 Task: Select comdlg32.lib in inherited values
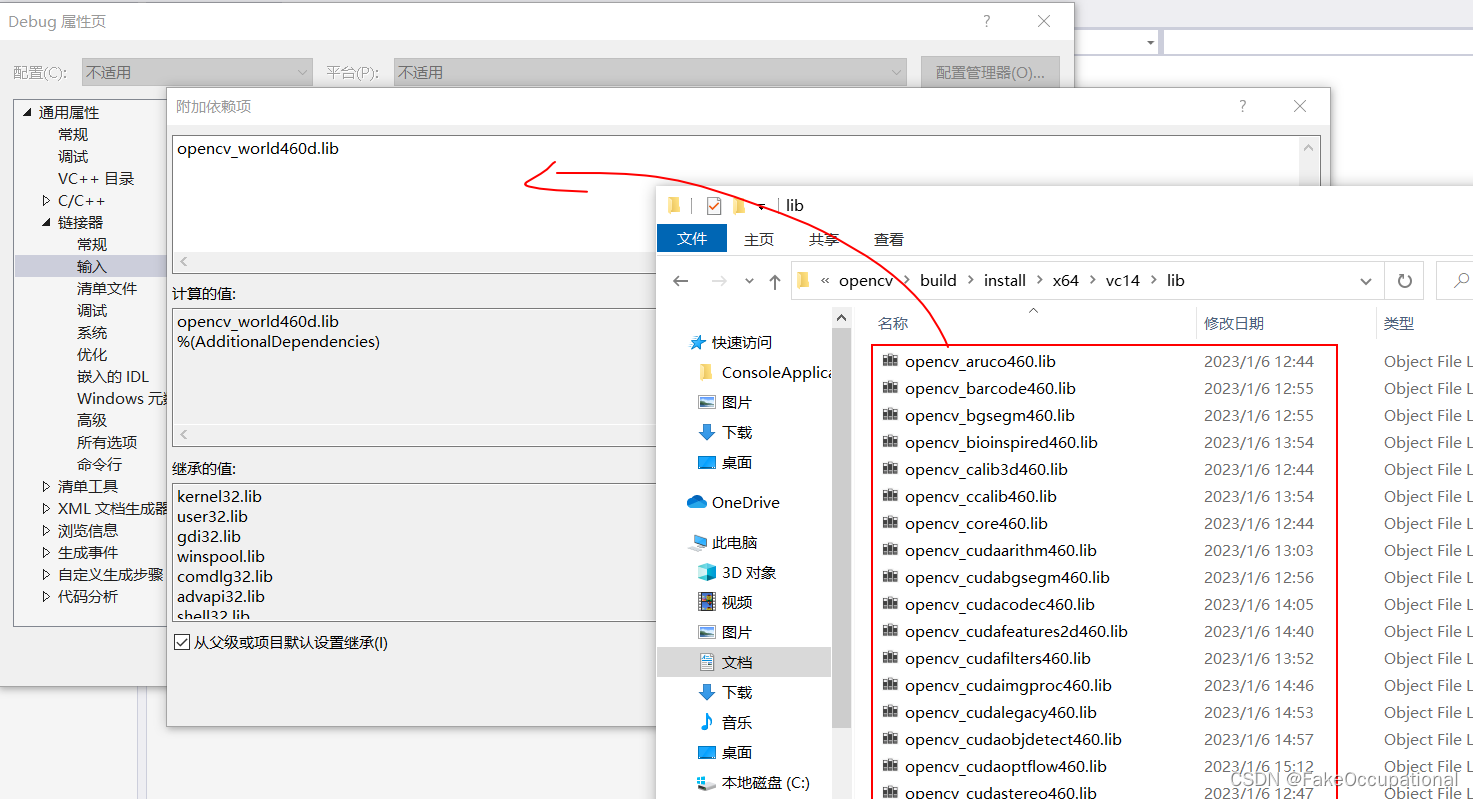[225, 576]
